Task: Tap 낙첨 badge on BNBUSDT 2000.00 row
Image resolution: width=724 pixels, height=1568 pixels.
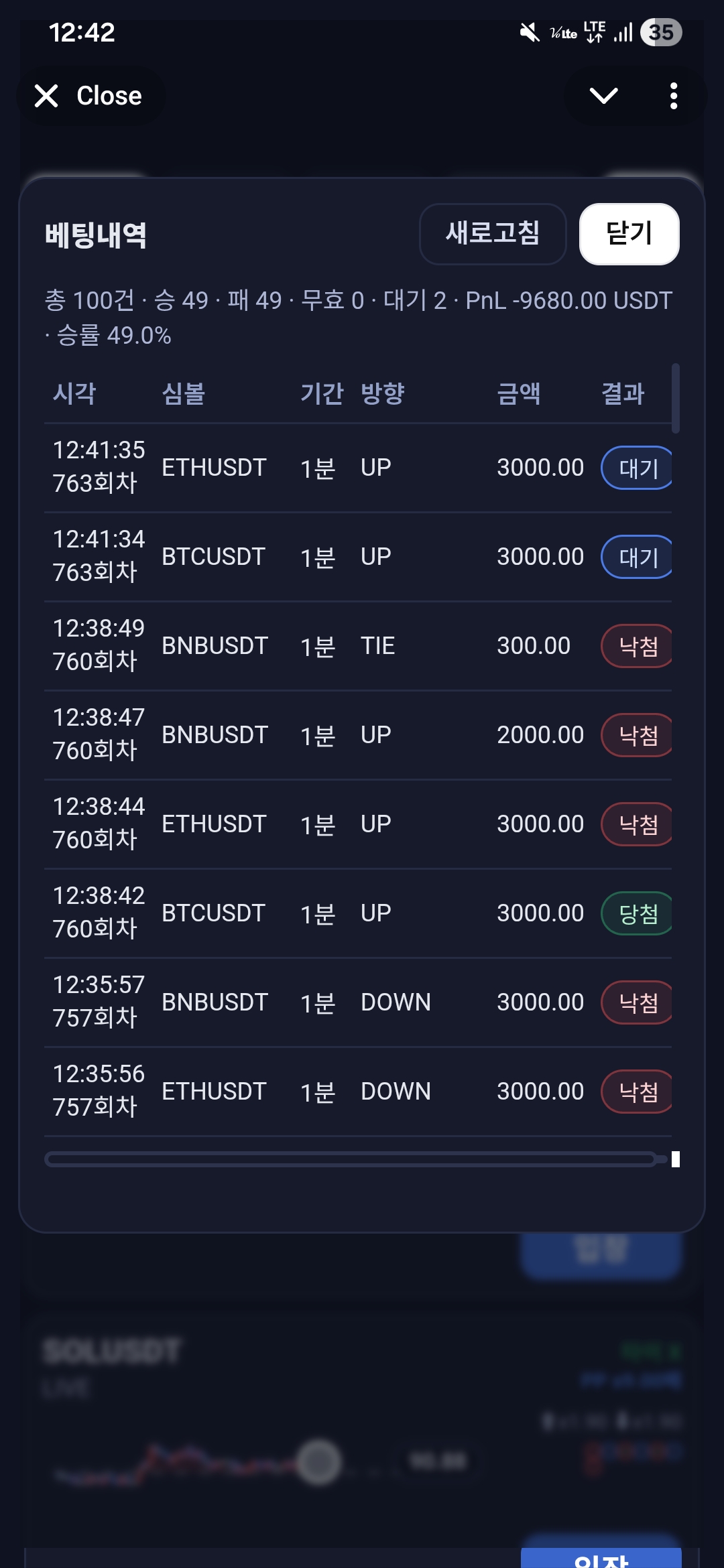Action: (637, 735)
